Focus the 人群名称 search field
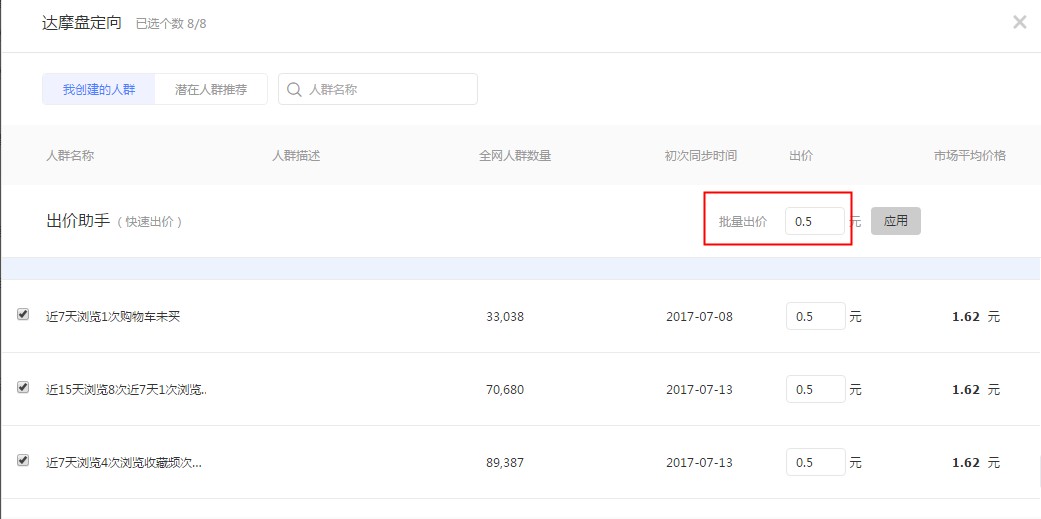Image resolution: width=1041 pixels, height=519 pixels. [x=378, y=89]
